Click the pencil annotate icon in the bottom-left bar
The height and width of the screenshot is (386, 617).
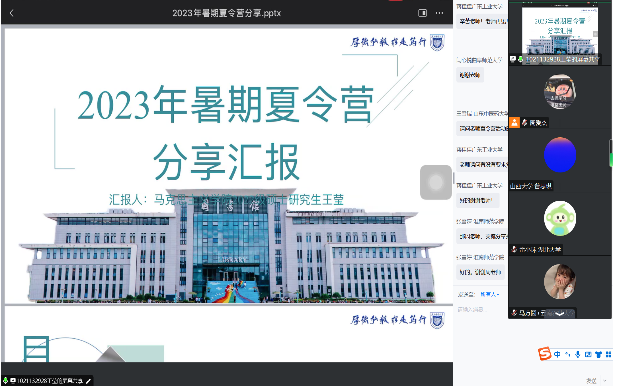[x=88, y=381]
